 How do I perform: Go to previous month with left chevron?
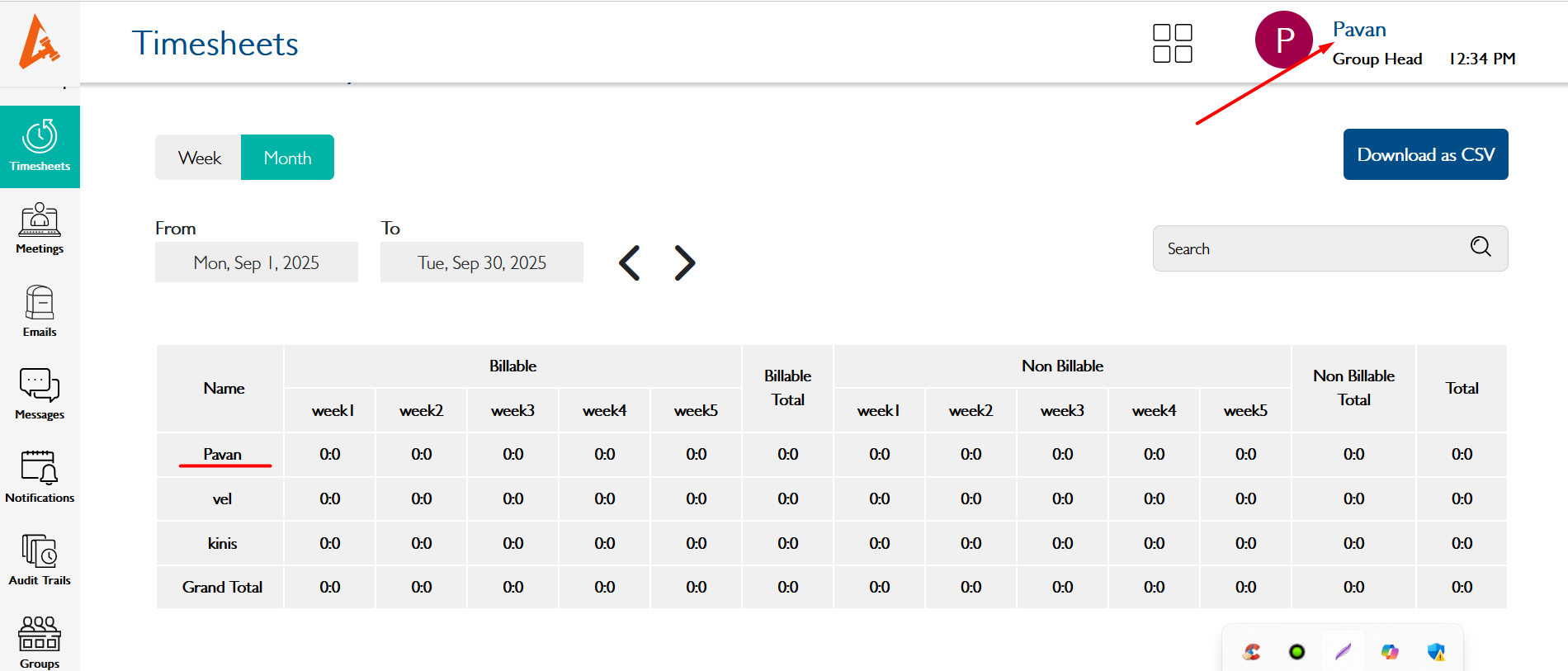630,263
